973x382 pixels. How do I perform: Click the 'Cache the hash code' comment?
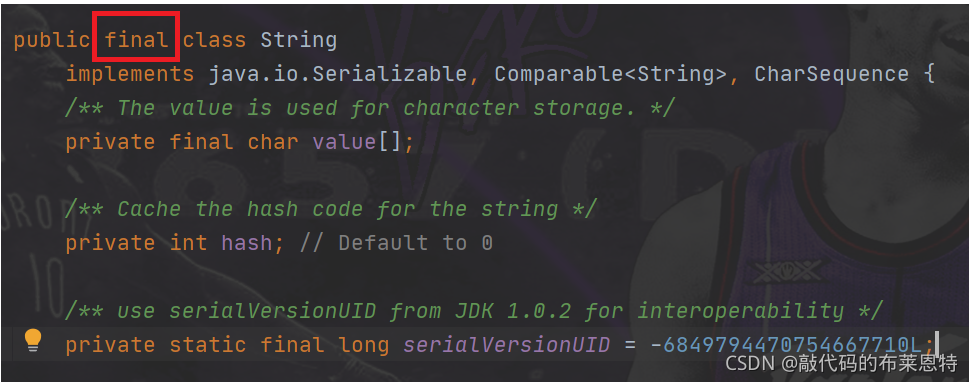[331, 210]
